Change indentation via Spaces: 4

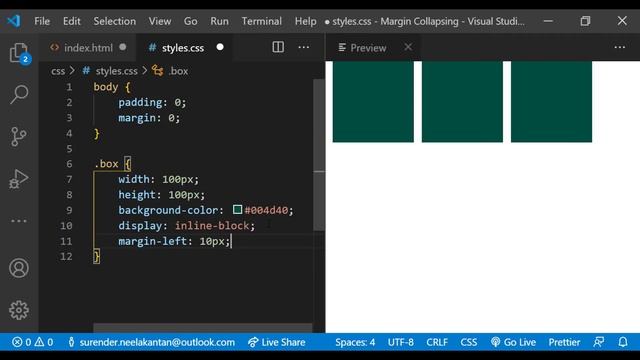pyautogui.click(x=355, y=342)
